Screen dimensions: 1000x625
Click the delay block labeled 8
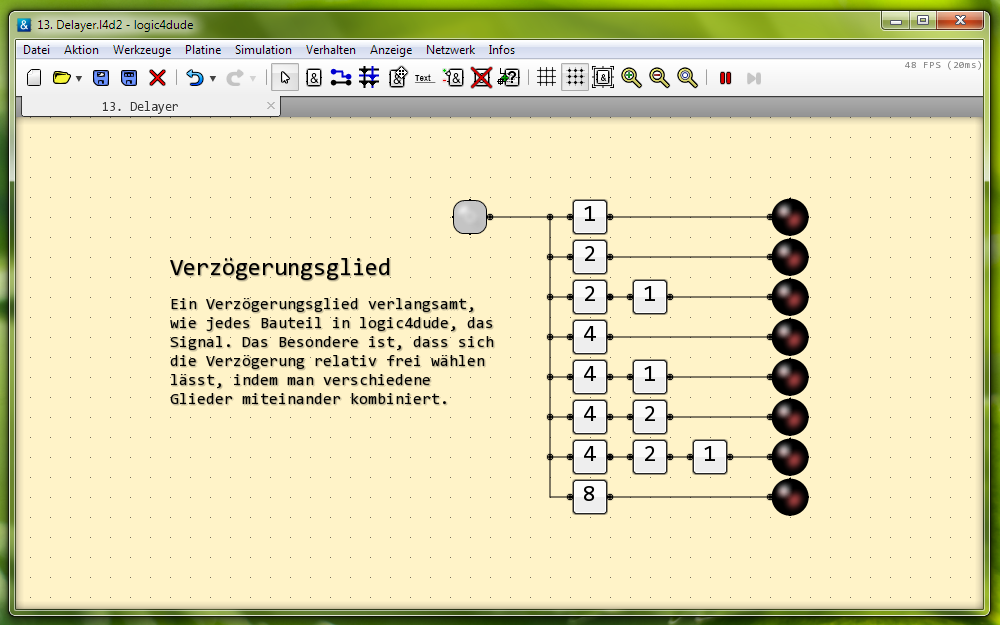[x=590, y=497]
